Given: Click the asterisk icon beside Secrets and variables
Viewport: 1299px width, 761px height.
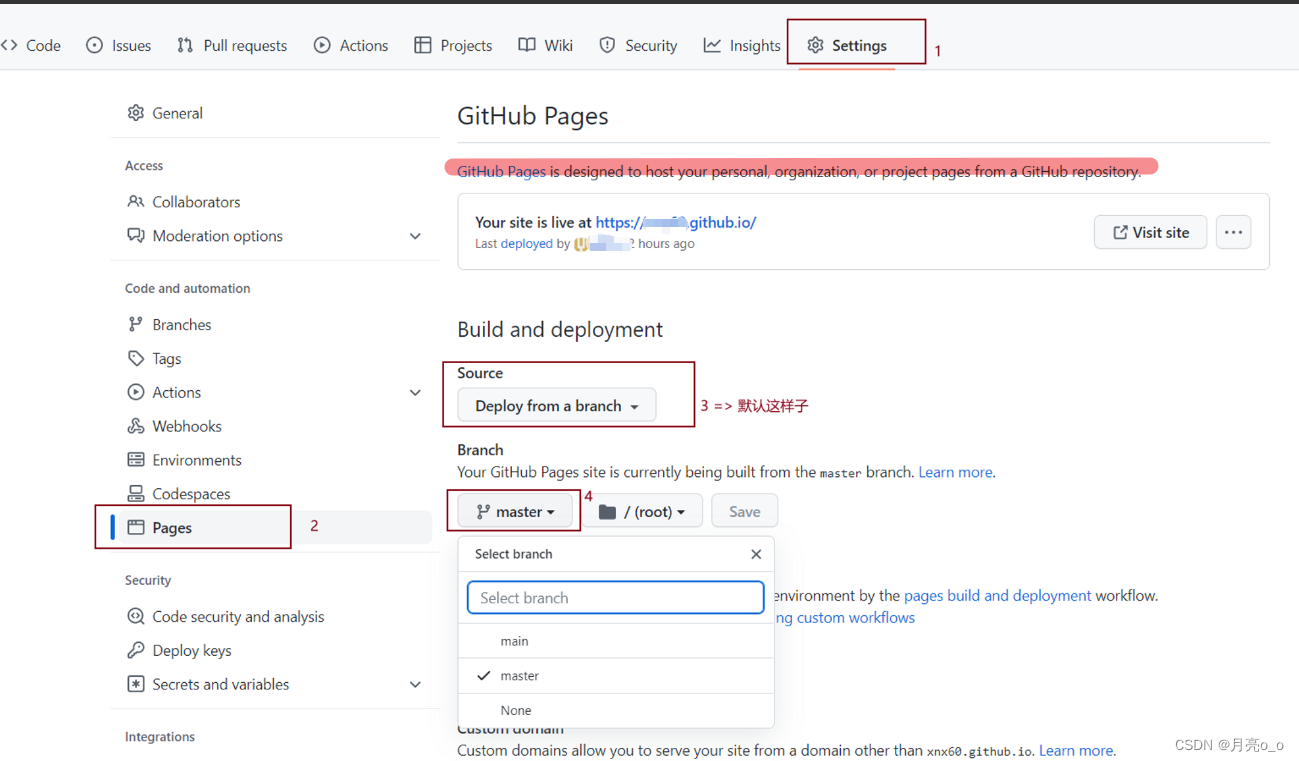Looking at the screenshot, I should (136, 684).
